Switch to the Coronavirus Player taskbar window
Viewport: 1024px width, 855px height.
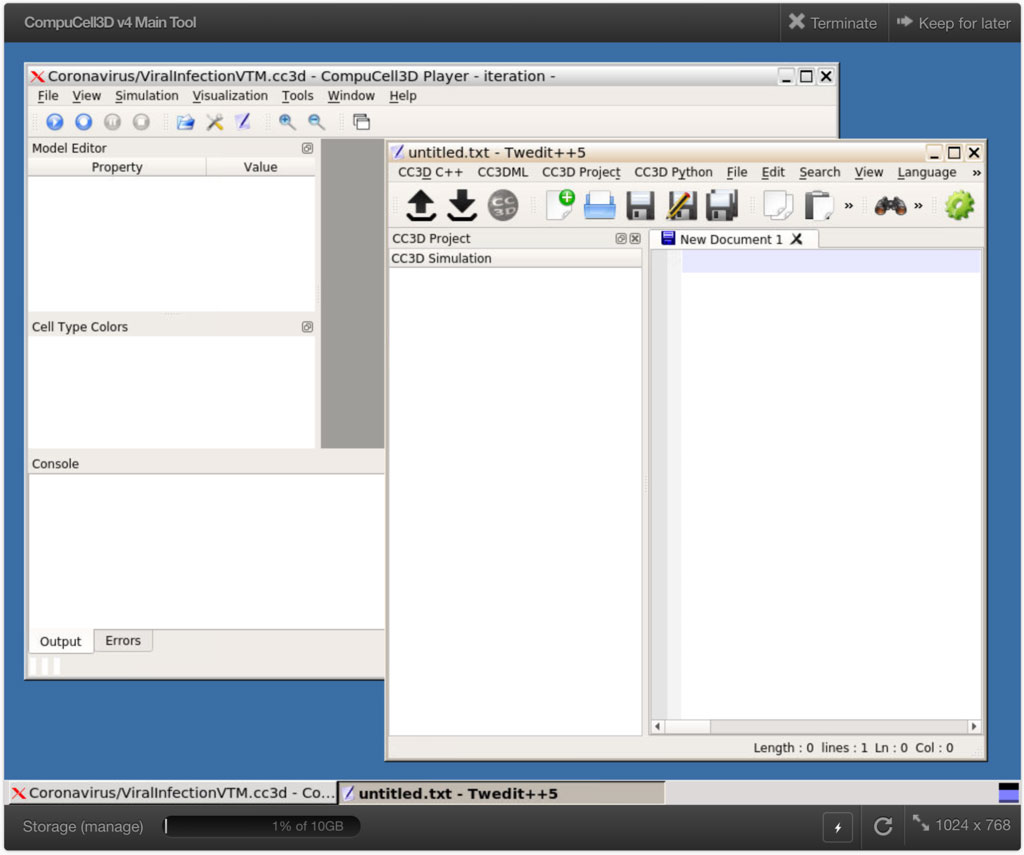tap(171, 793)
